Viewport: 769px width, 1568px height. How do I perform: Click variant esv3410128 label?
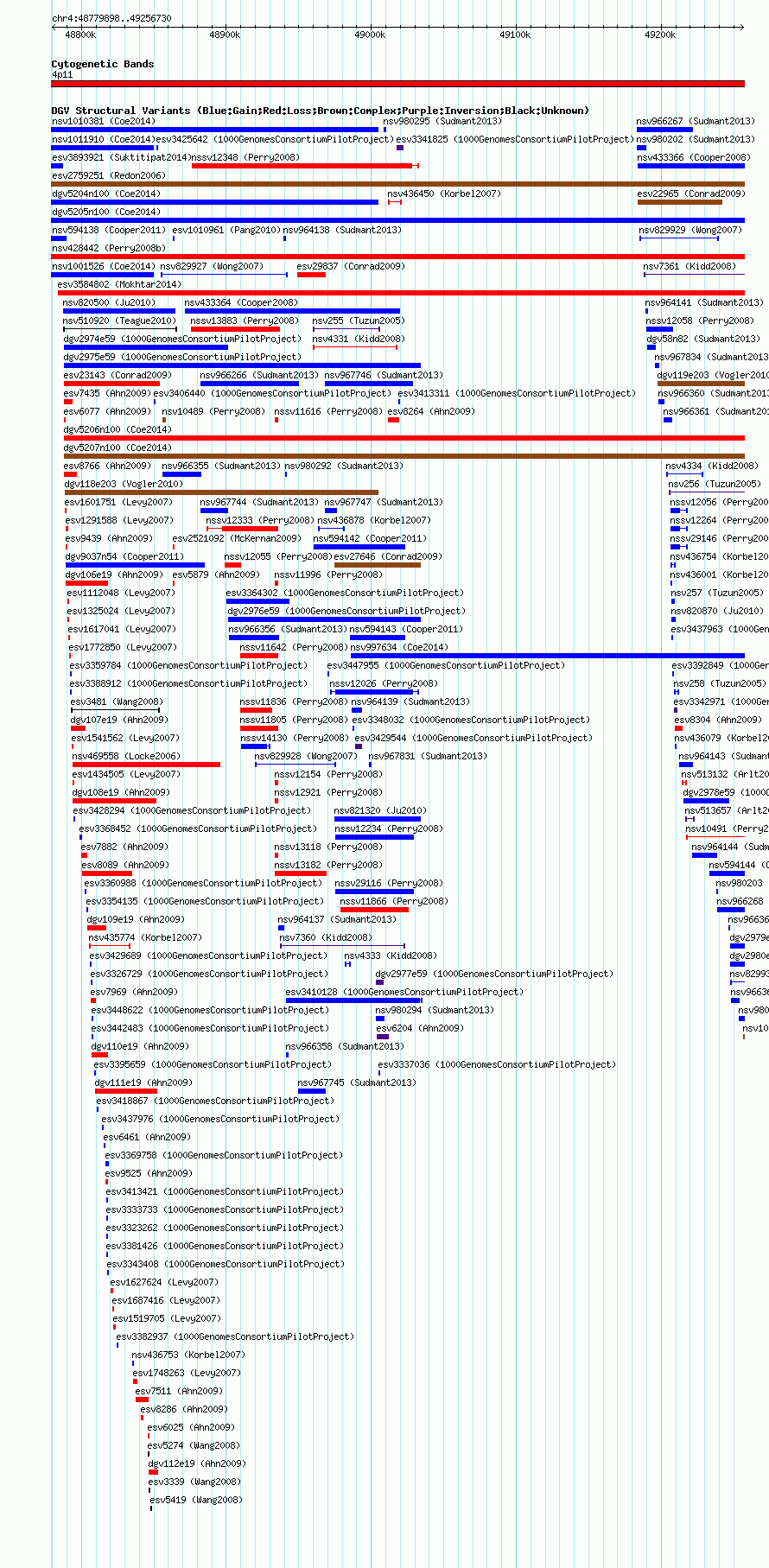(404, 992)
